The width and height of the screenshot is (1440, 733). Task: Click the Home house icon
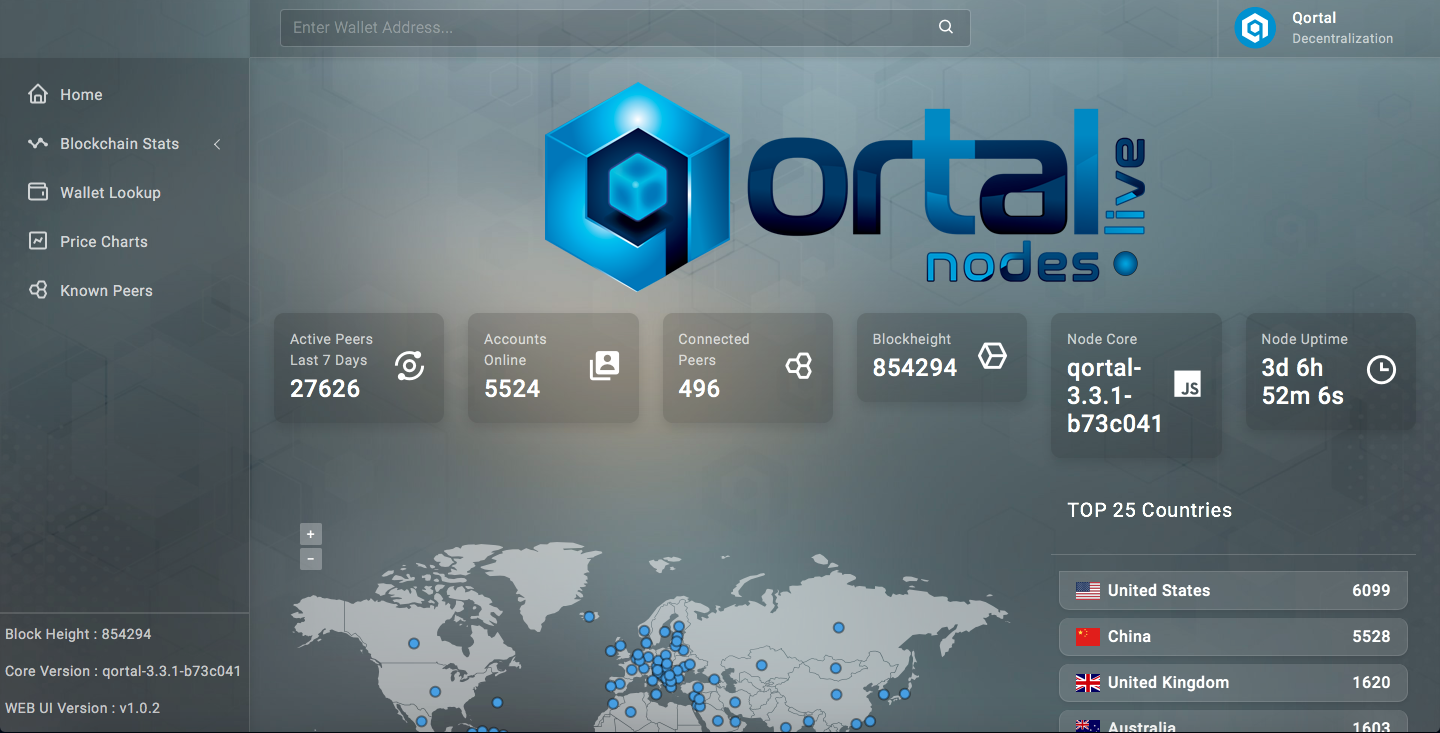(38, 94)
